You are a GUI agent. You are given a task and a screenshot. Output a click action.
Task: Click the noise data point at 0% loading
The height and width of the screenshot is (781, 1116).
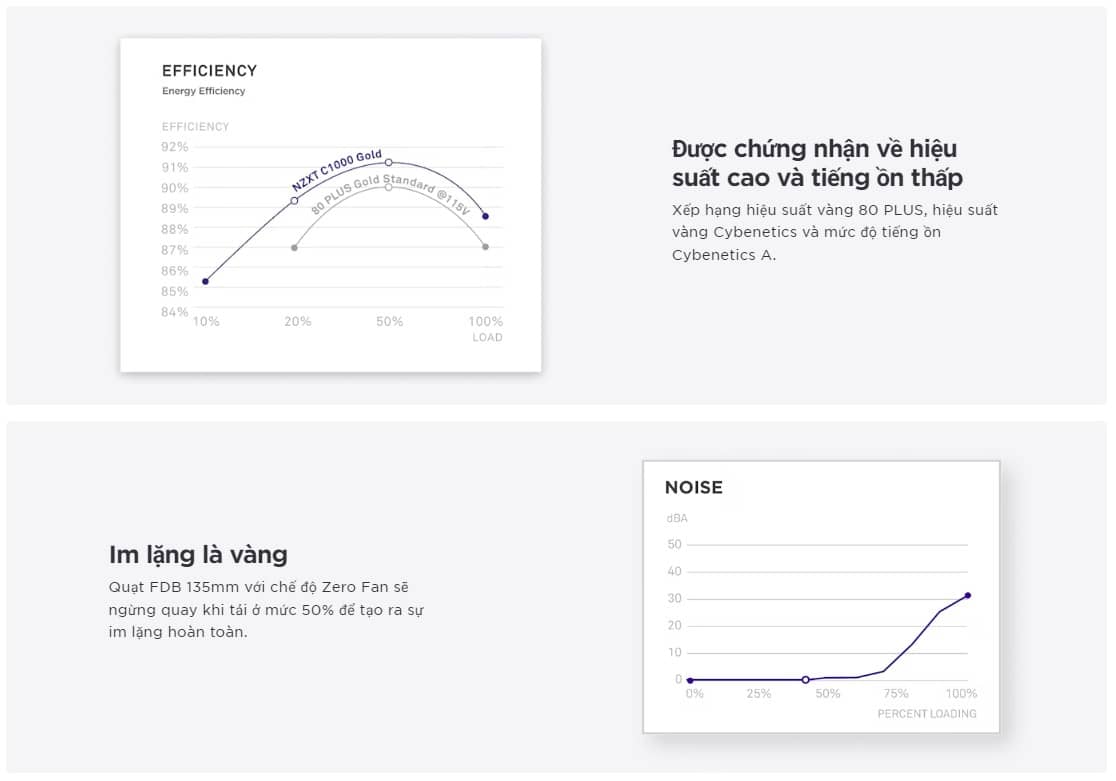pyautogui.click(x=690, y=680)
